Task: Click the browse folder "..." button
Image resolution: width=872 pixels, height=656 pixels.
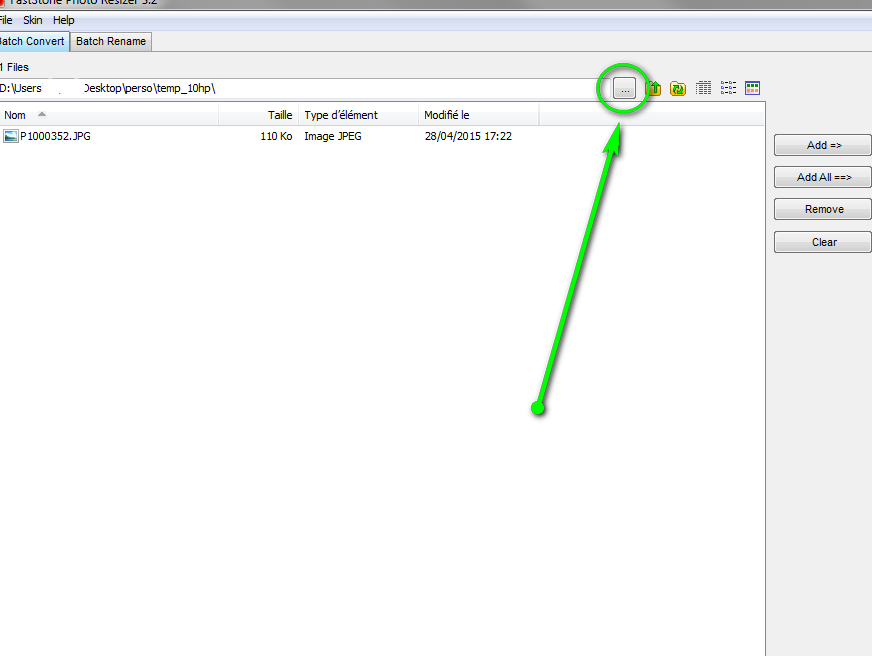Action: (x=625, y=89)
